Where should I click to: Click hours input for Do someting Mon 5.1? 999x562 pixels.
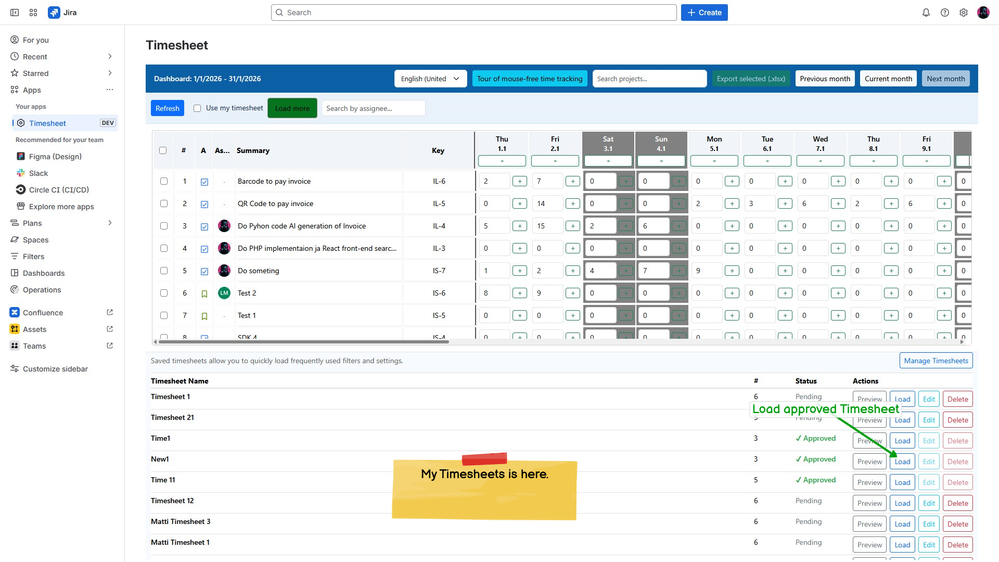[x=706, y=271]
